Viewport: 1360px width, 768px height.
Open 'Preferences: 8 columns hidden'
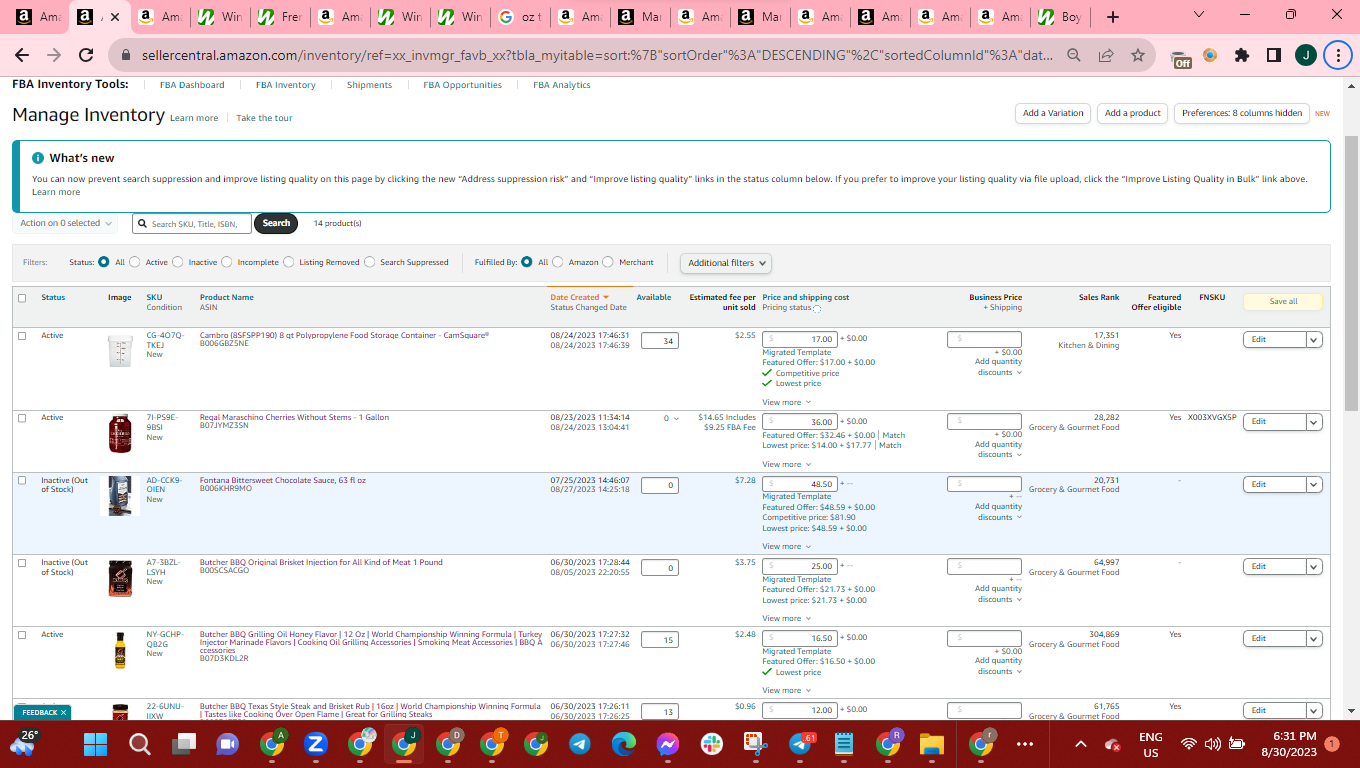tap(1242, 113)
